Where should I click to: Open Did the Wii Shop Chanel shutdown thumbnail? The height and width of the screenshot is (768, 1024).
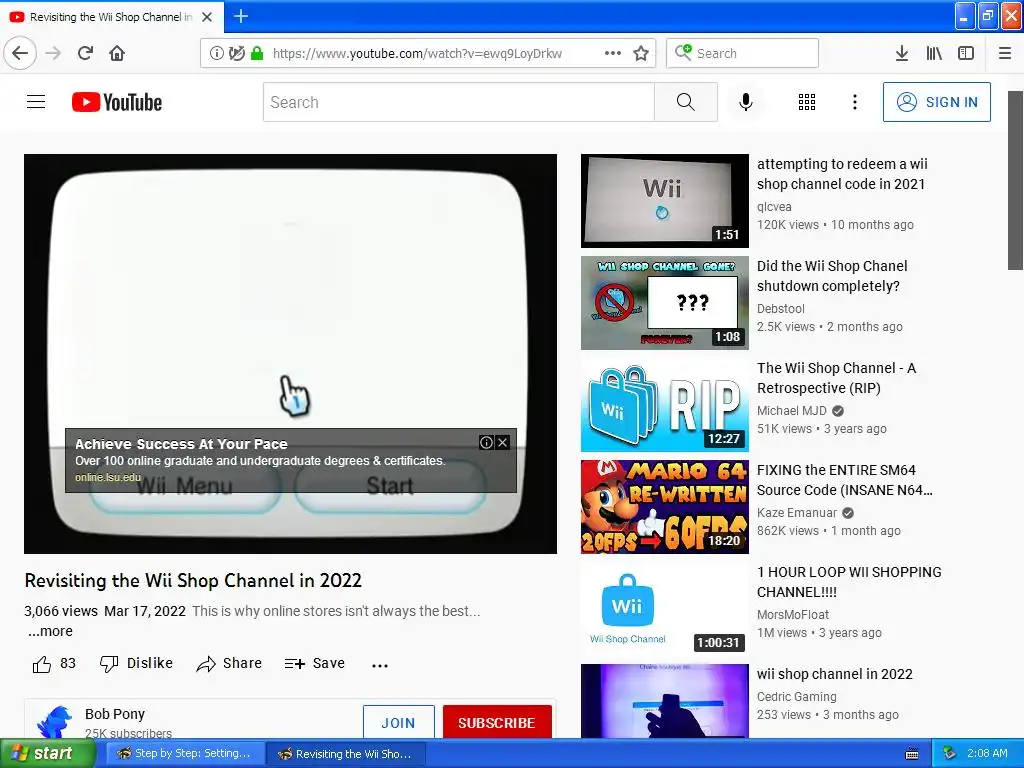pos(665,303)
